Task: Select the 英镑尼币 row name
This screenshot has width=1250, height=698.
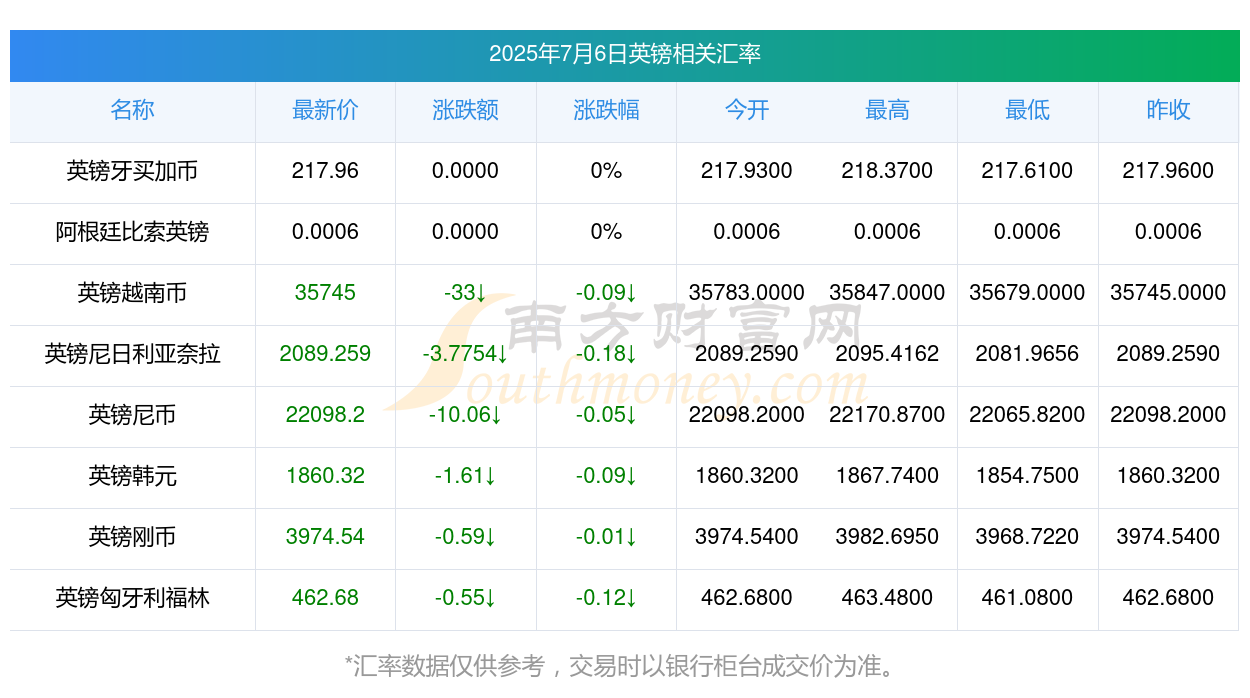Action: (x=132, y=415)
